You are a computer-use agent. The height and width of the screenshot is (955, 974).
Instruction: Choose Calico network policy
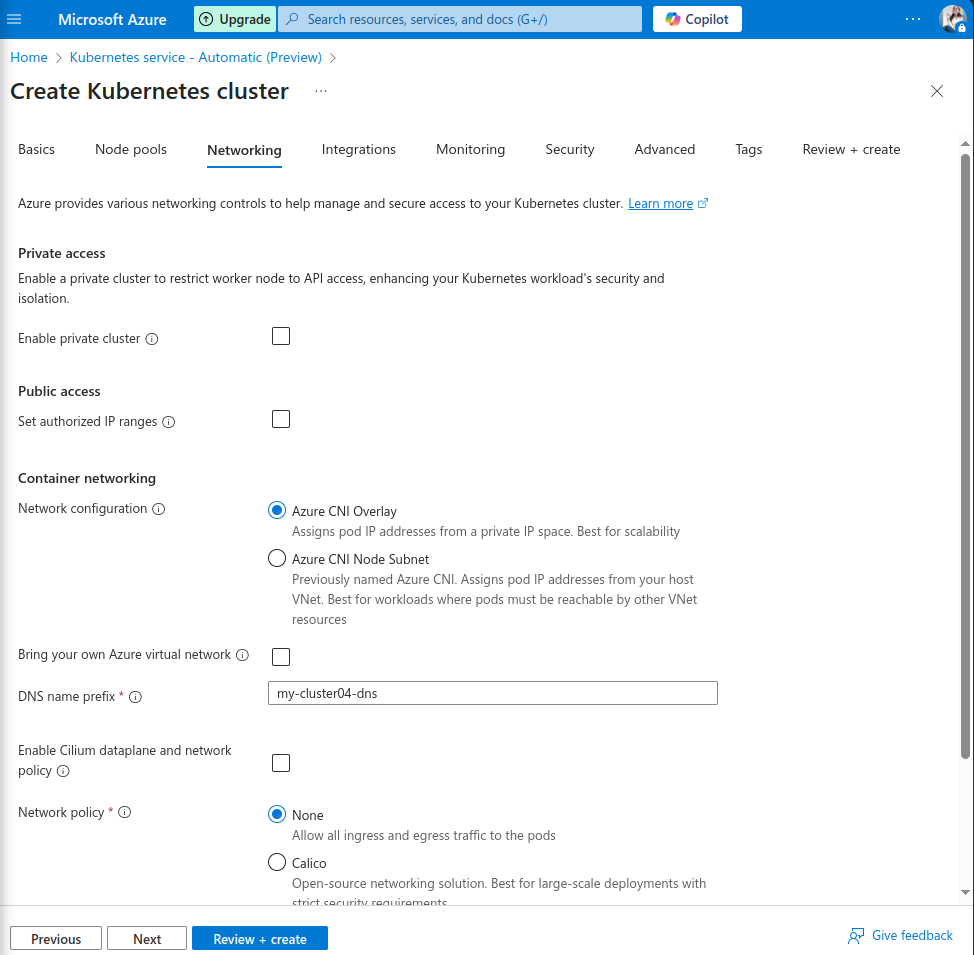pos(277,862)
